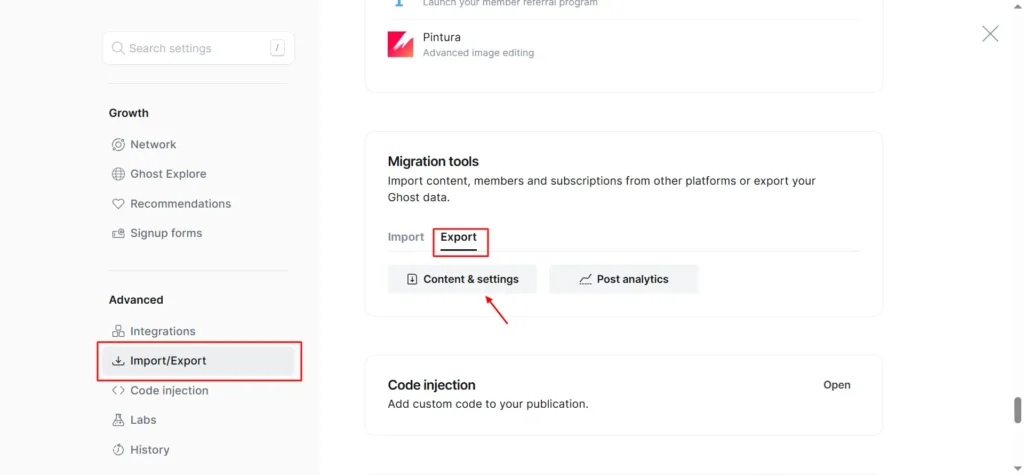This screenshot has width=1024, height=475.
Task: Click the Post analytics export button
Action: click(623, 279)
